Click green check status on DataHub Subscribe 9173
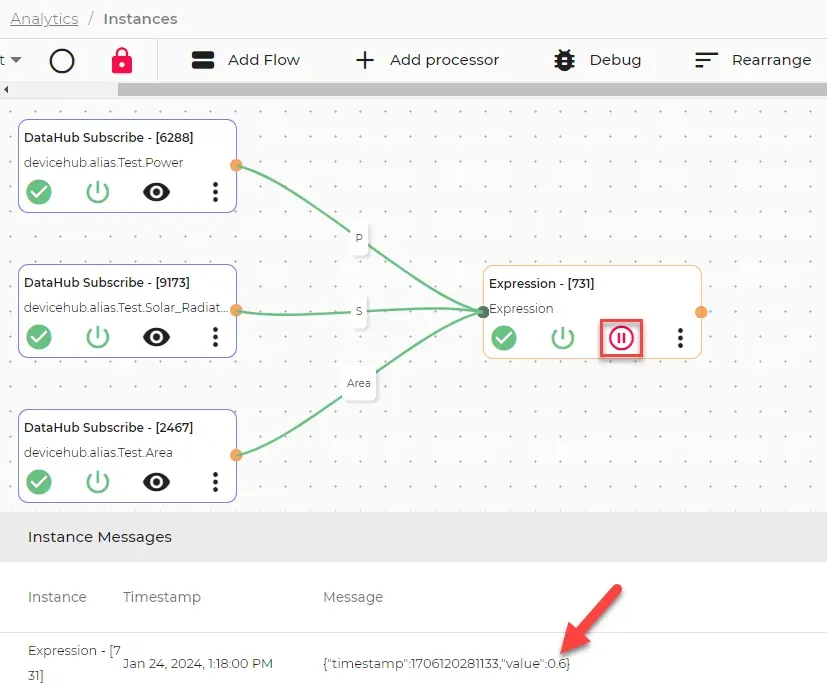The height and width of the screenshot is (688, 827). (39, 337)
